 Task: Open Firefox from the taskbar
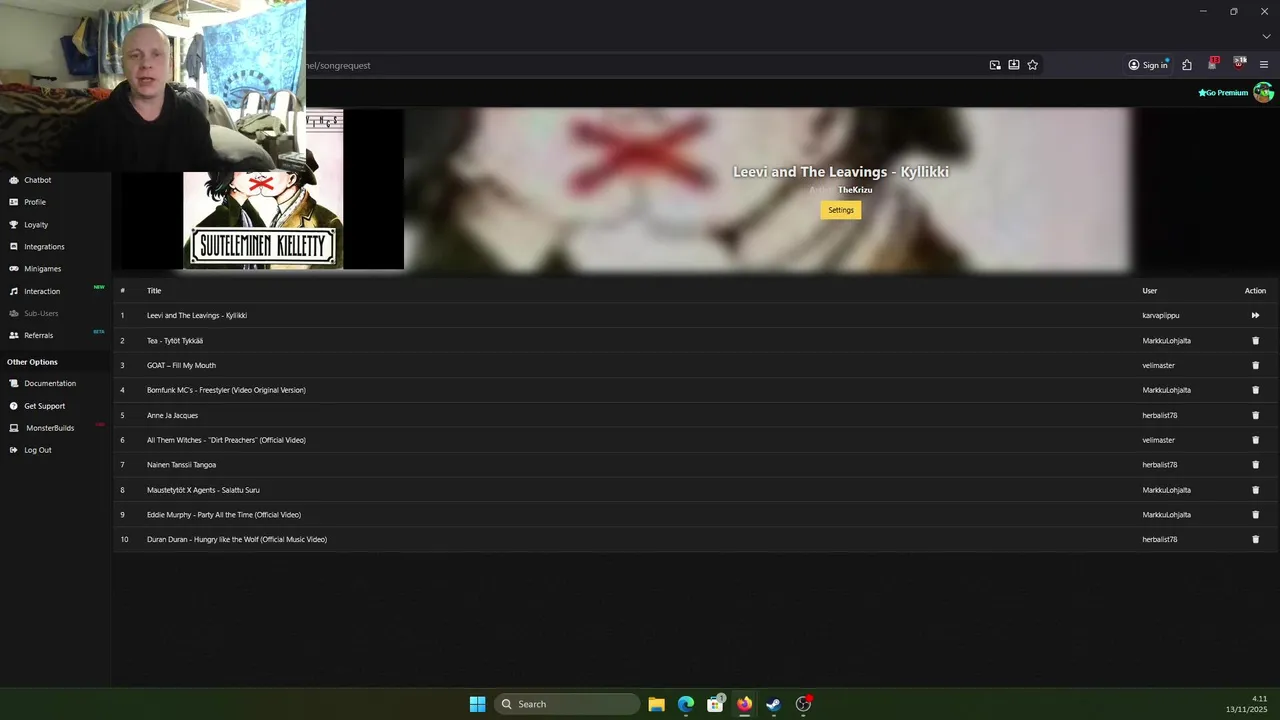tap(744, 704)
